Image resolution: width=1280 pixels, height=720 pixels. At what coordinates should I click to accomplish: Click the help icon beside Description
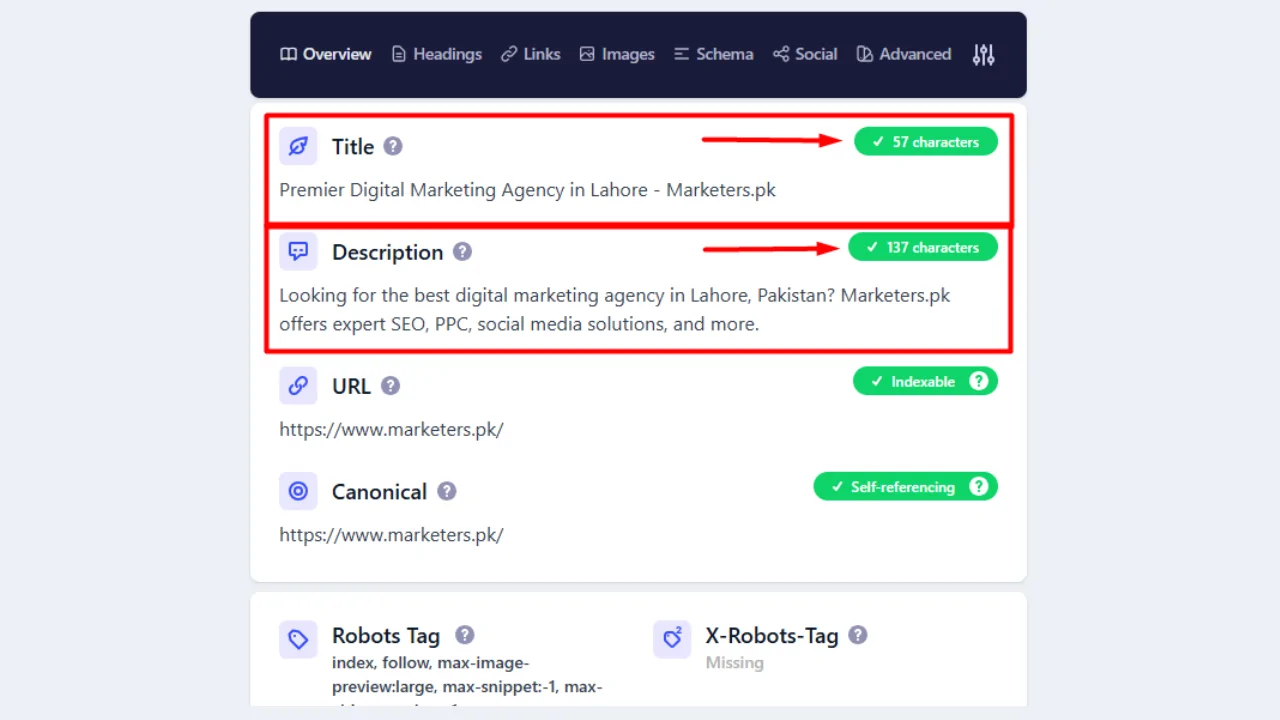[x=462, y=252]
